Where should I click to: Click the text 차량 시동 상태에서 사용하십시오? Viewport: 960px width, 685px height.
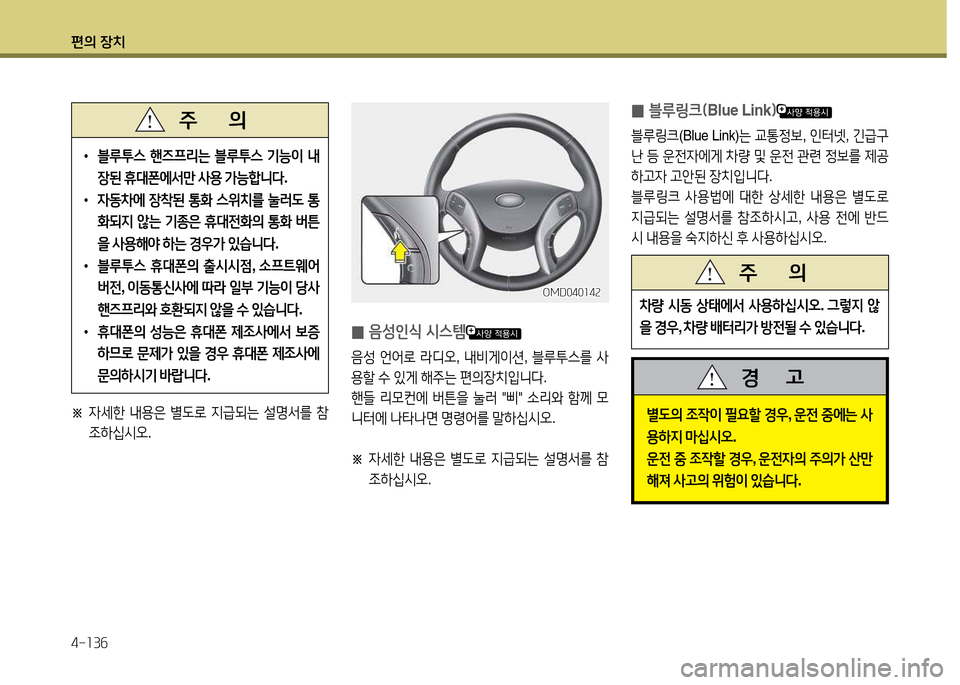[x=730, y=305]
